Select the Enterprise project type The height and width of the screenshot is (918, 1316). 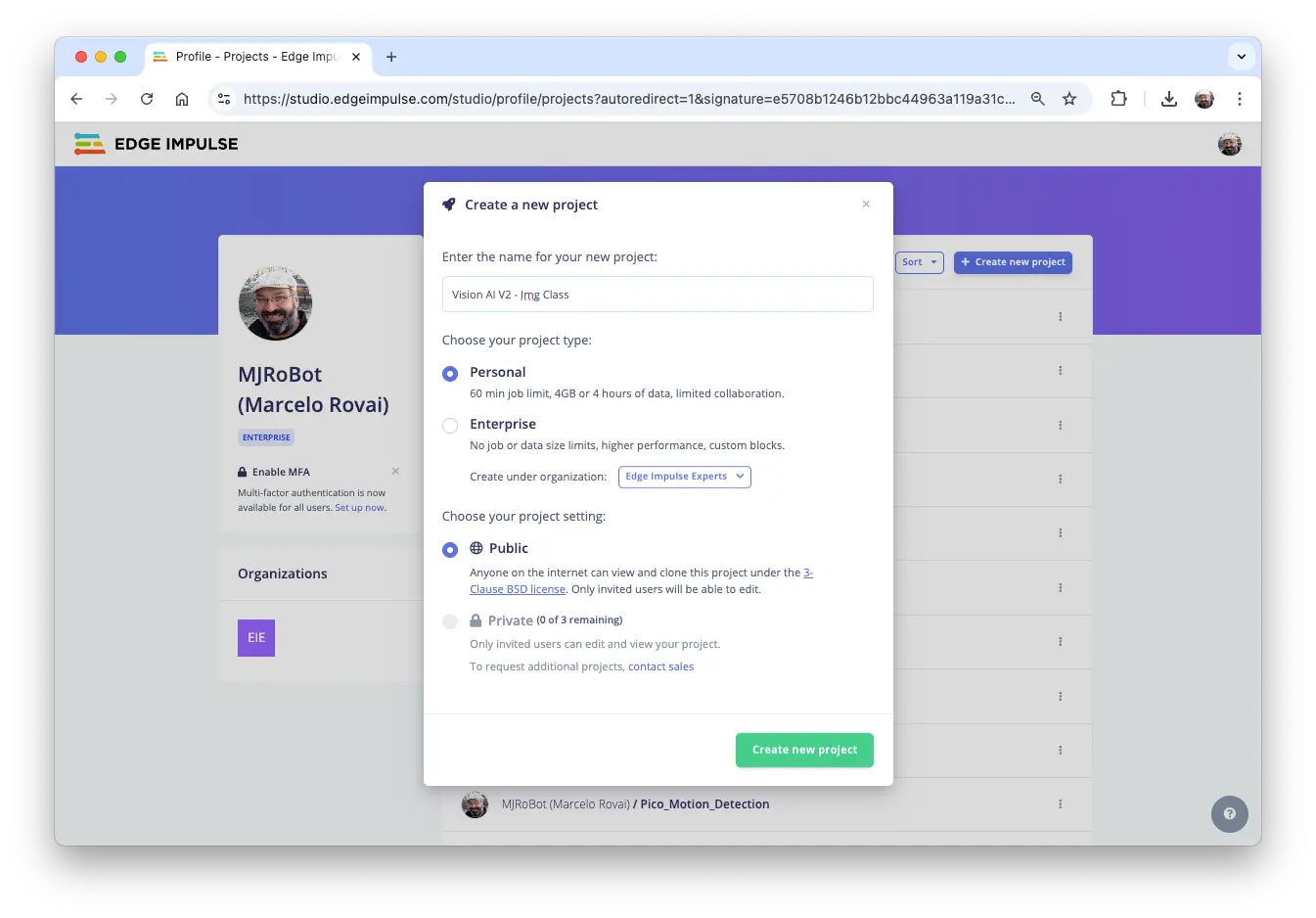point(450,426)
